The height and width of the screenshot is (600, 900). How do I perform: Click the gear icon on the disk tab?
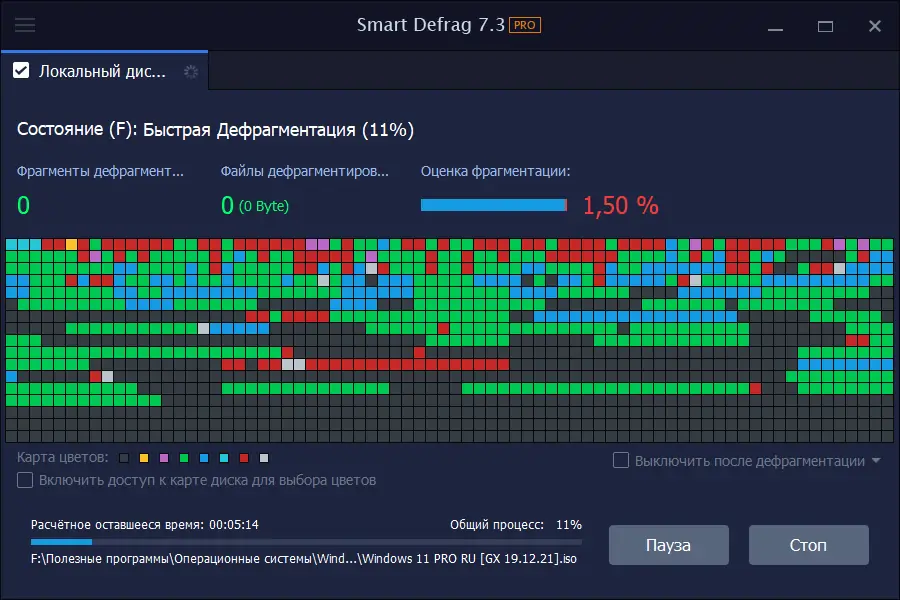[x=190, y=71]
